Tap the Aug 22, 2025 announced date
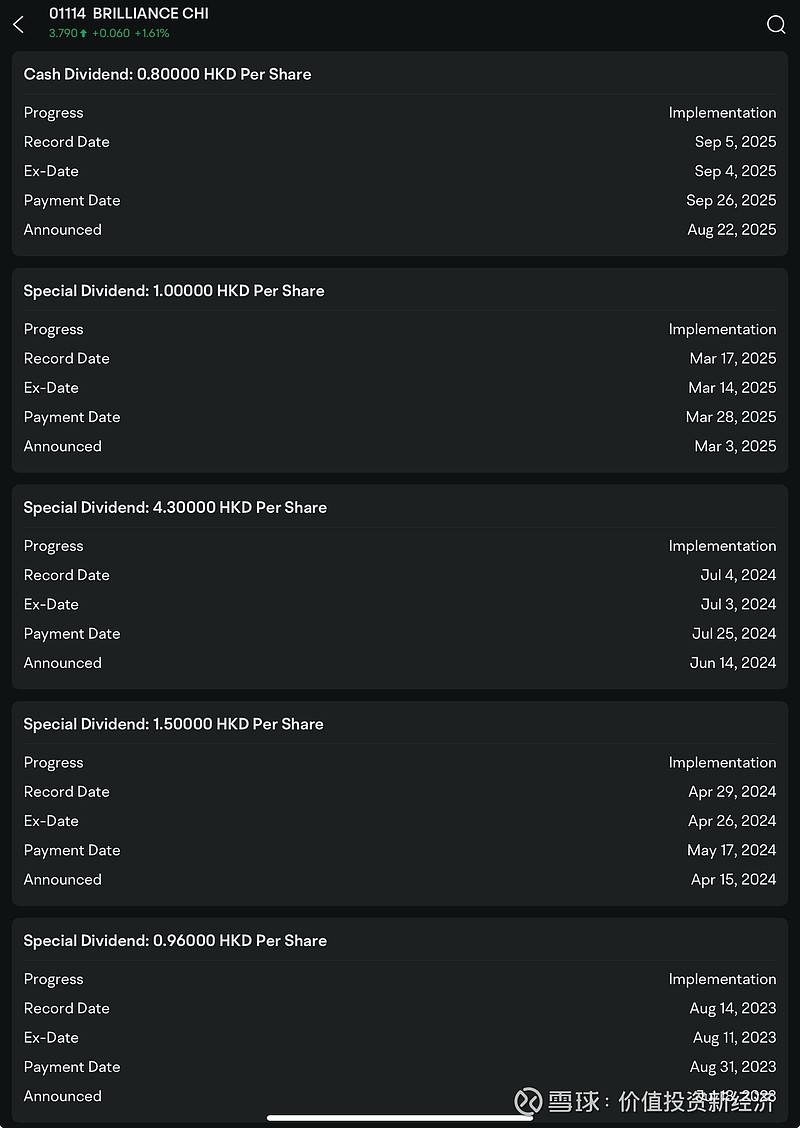Image resolution: width=800 pixels, height=1128 pixels. (x=731, y=229)
